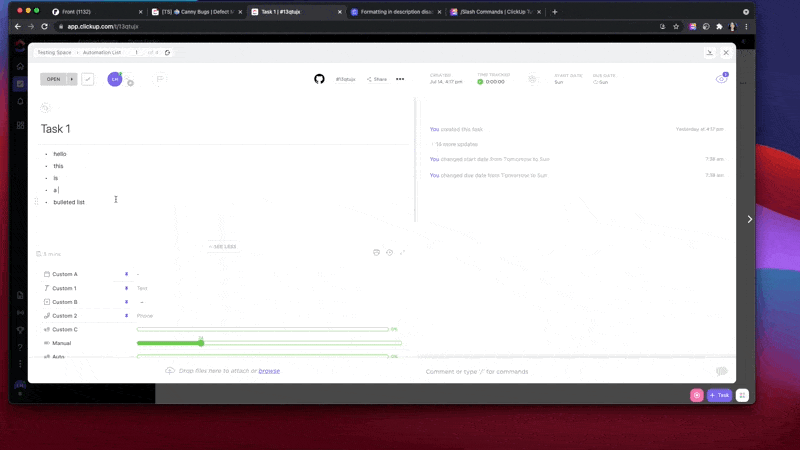Toggle the pin on Custom A field

click(x=127, y=274)
